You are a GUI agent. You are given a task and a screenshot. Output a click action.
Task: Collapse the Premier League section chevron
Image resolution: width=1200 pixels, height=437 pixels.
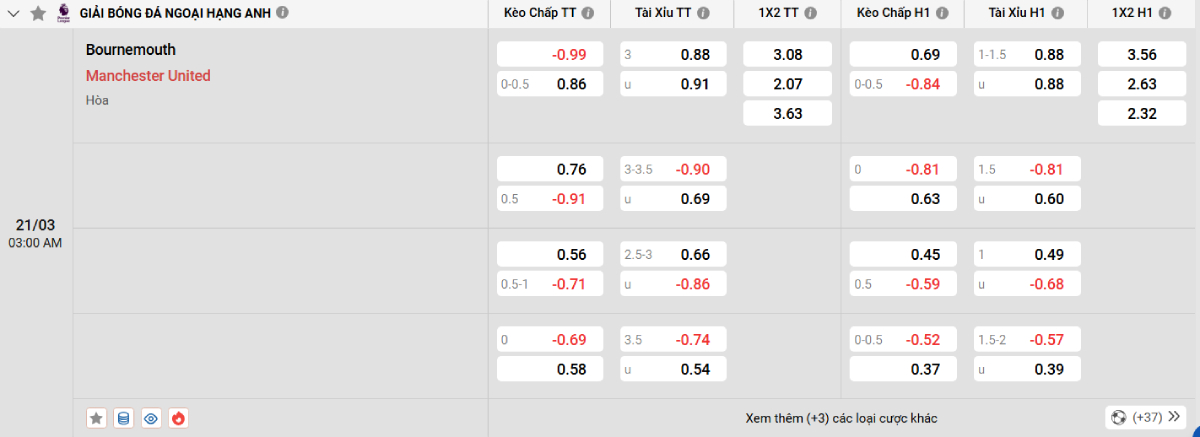[x=14, y=13]
